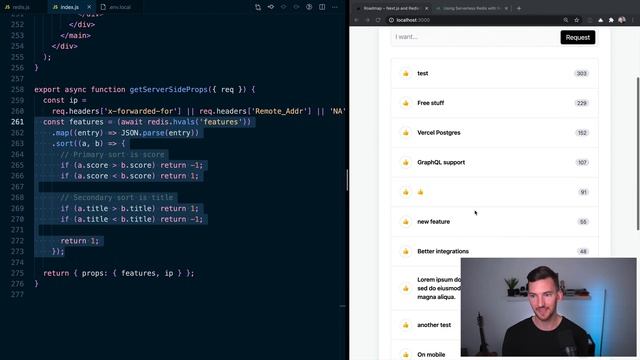Screen dimensions: 640x360
Task: Click the zoom magnifier icon in address bar
Action: pos(566,20)
